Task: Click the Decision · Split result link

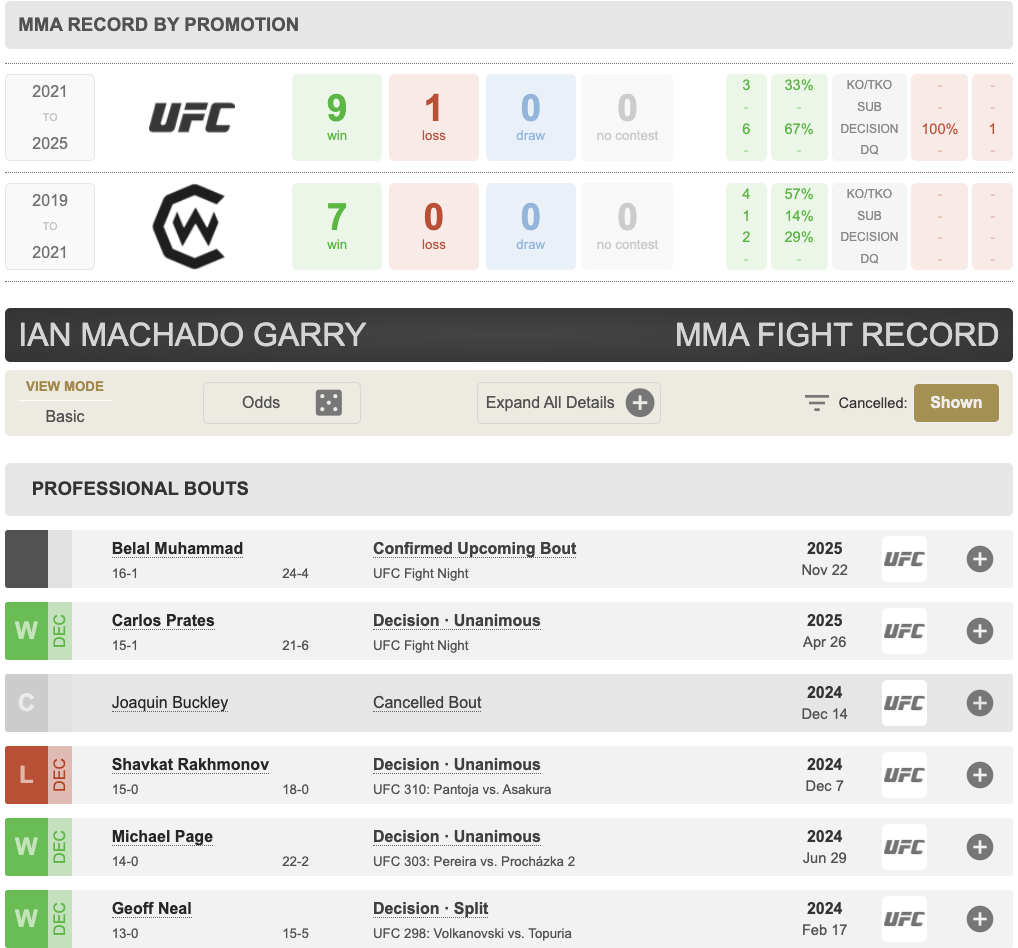Action: (x=430, y=909)
